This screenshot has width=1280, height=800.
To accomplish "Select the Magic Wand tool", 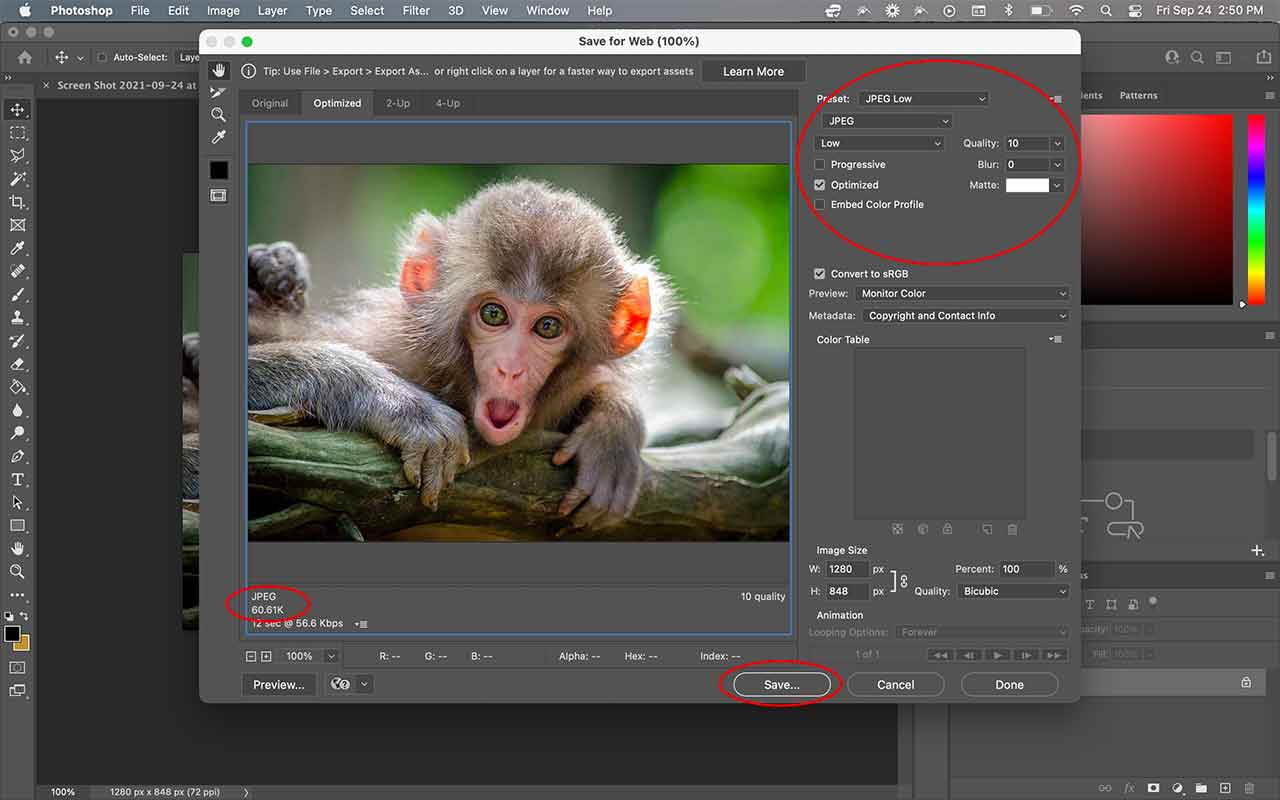I will pyautogui.click(x=17, y=179).
